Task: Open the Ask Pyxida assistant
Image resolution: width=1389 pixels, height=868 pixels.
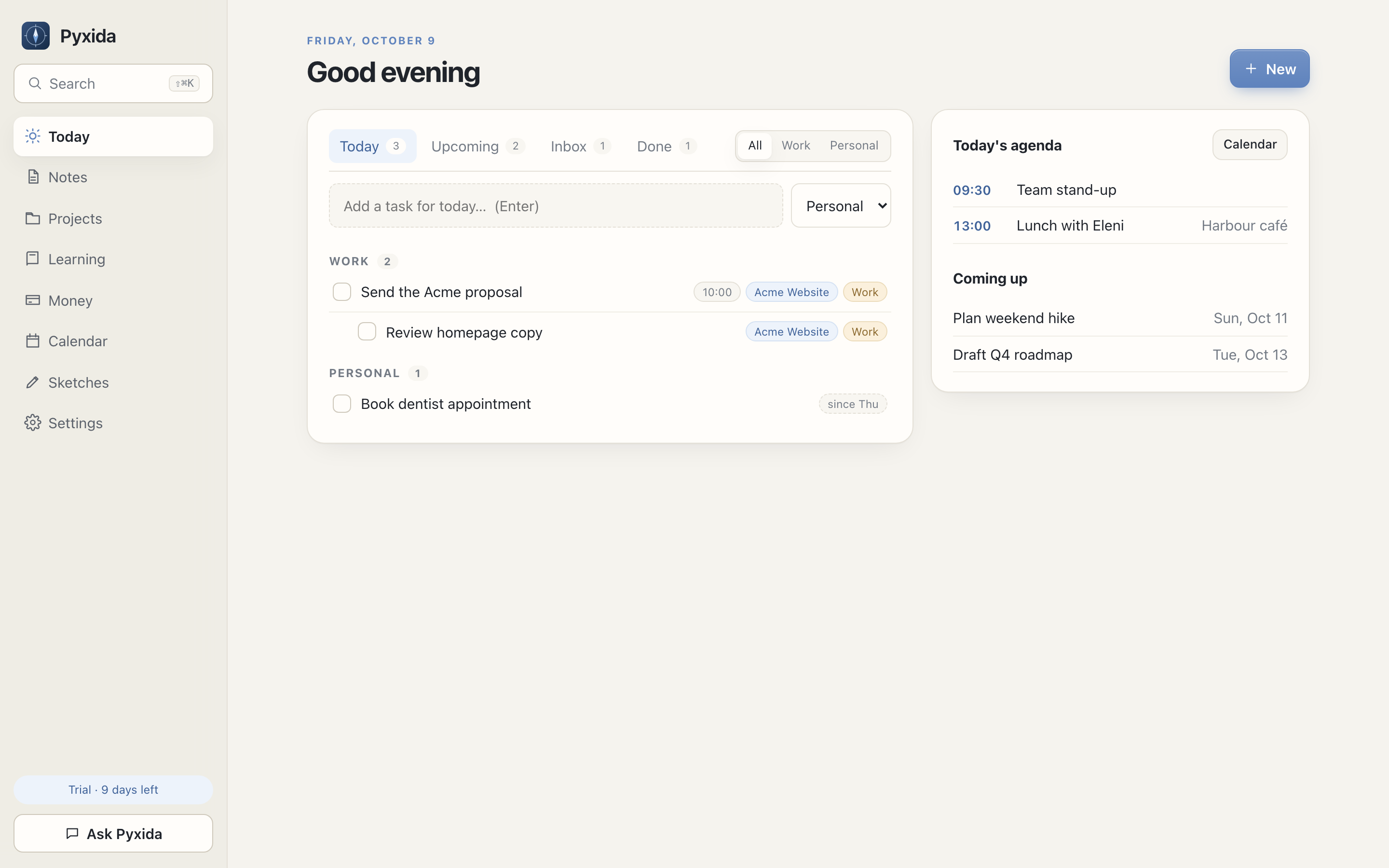Action: (113, 834)
